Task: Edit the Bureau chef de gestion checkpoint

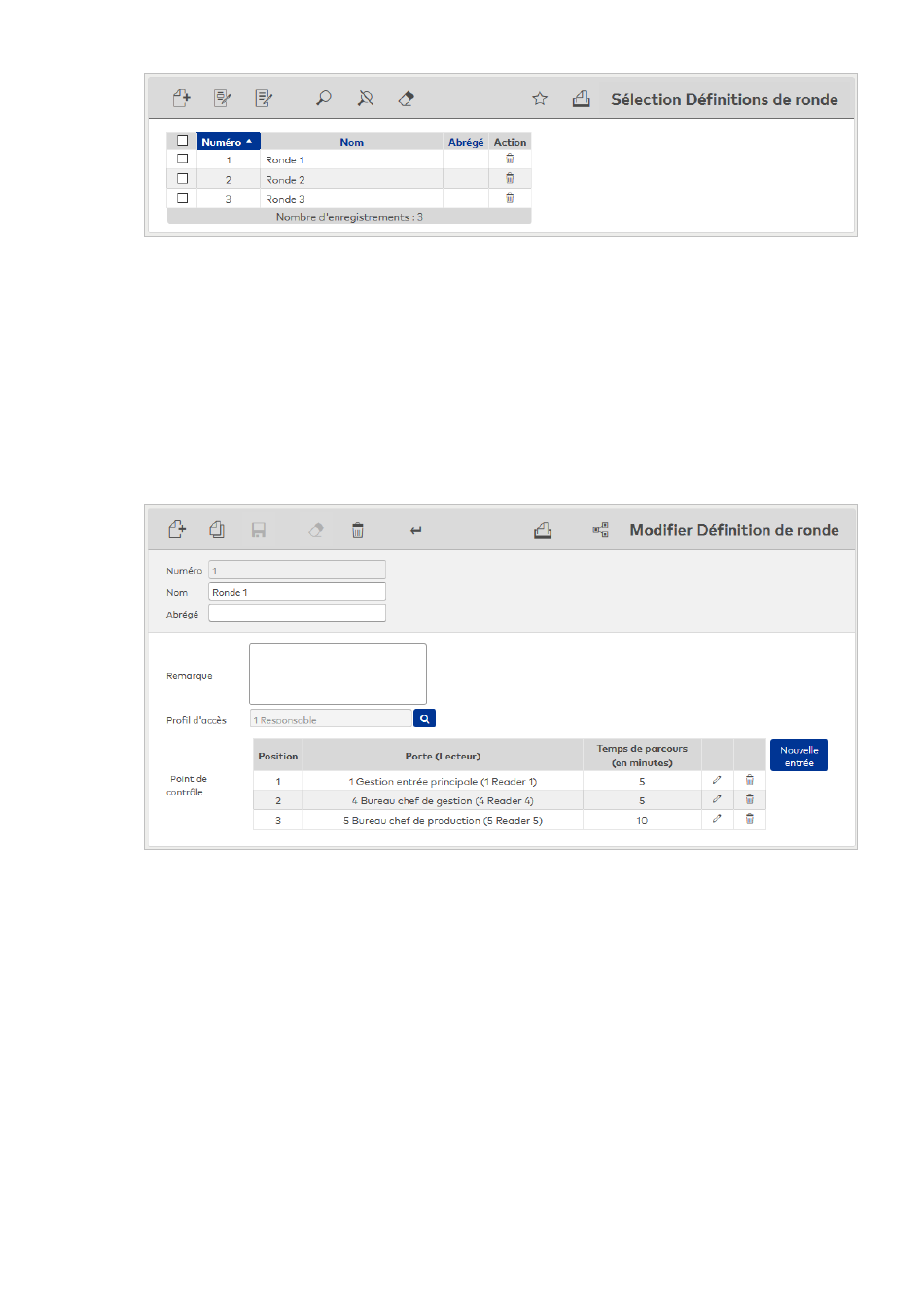Action: (x=717, y=799)
